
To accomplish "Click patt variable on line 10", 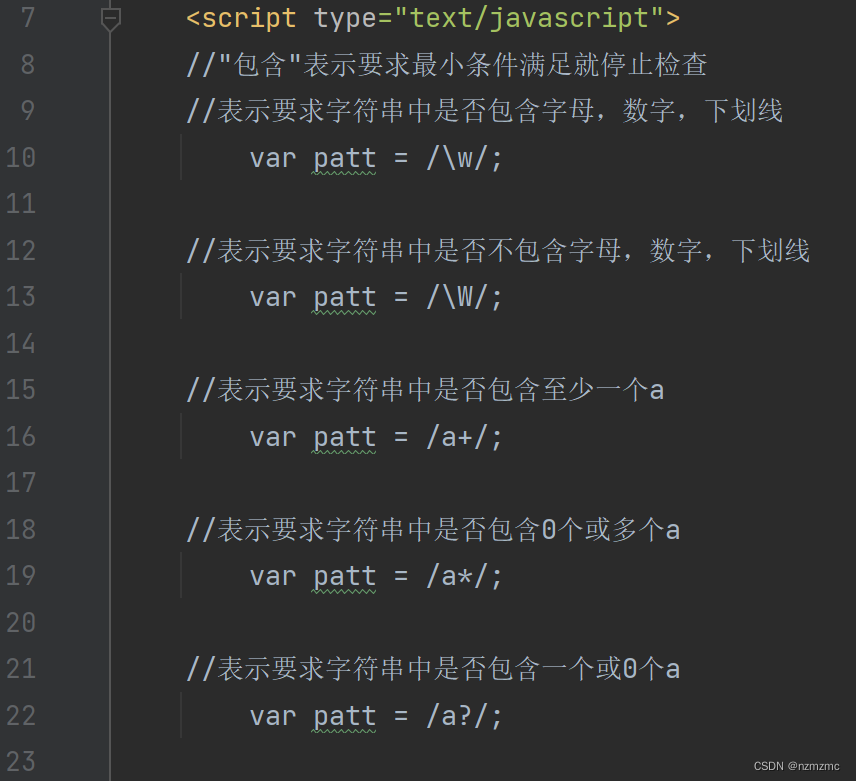I will [x=345, y=159].
